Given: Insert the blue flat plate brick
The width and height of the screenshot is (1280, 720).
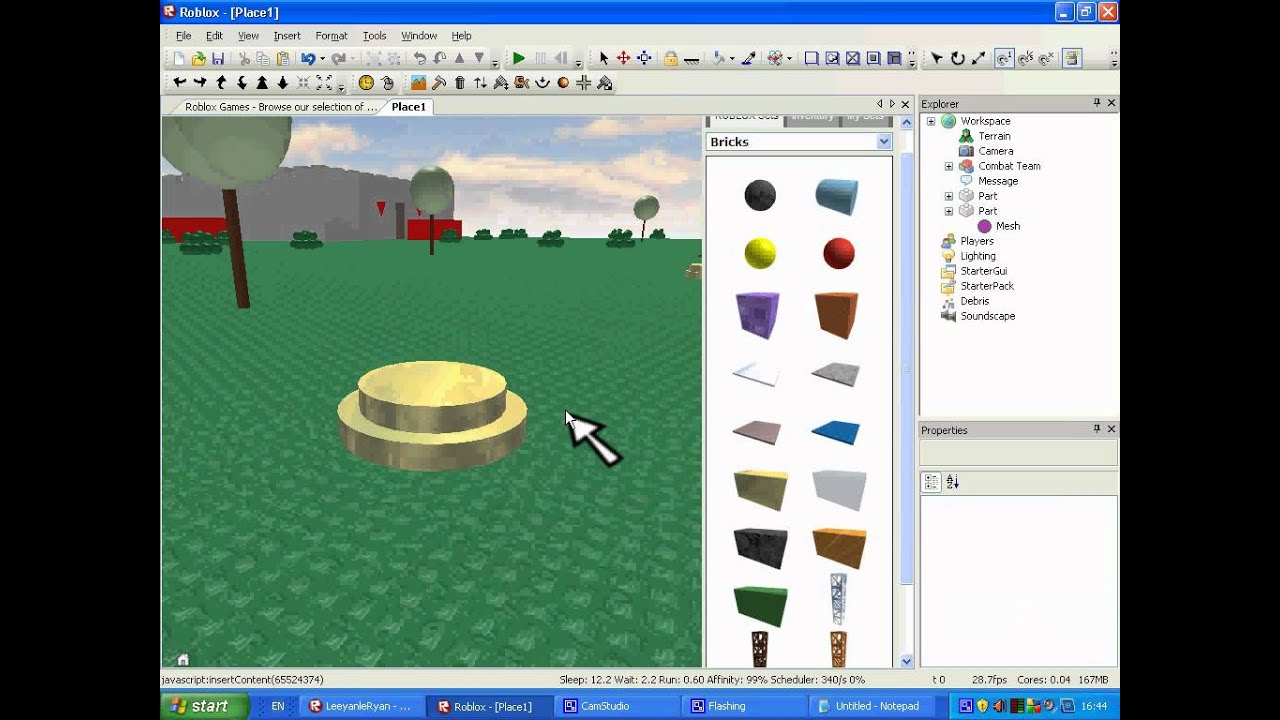Looking at the screenshot, I should [x=835, y=432].
